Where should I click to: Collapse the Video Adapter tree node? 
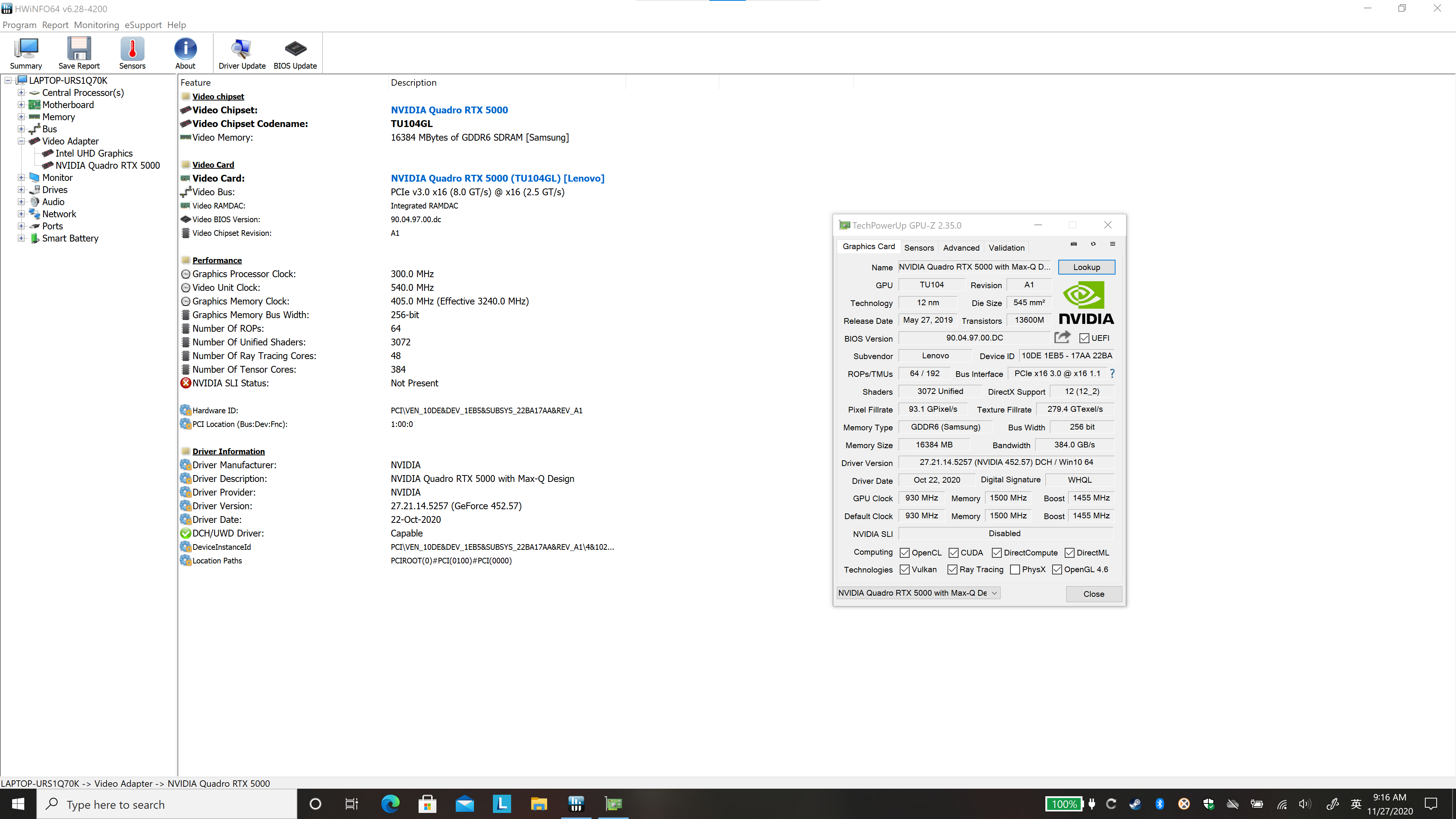tap(21, 141)
